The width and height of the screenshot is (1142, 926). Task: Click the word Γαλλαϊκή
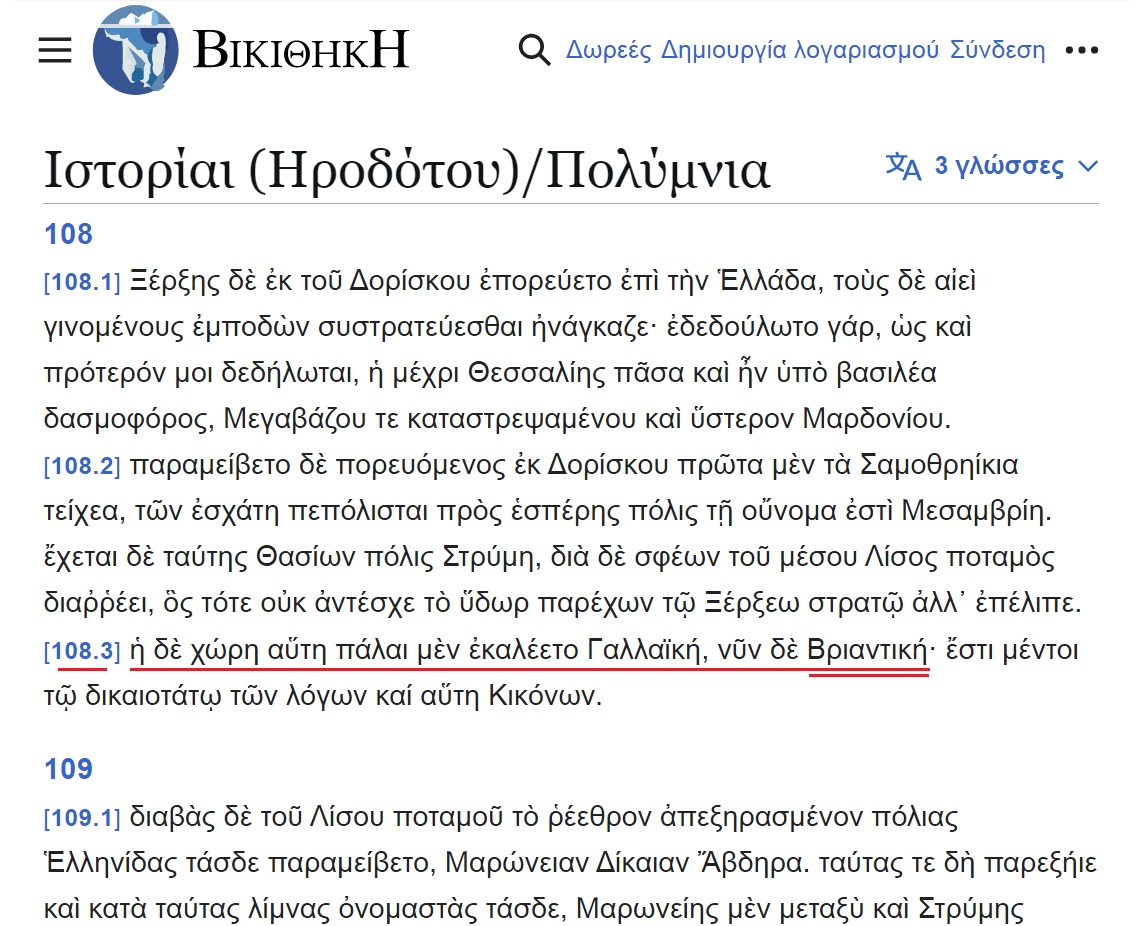pyautogui.click(x=647, y=649)
